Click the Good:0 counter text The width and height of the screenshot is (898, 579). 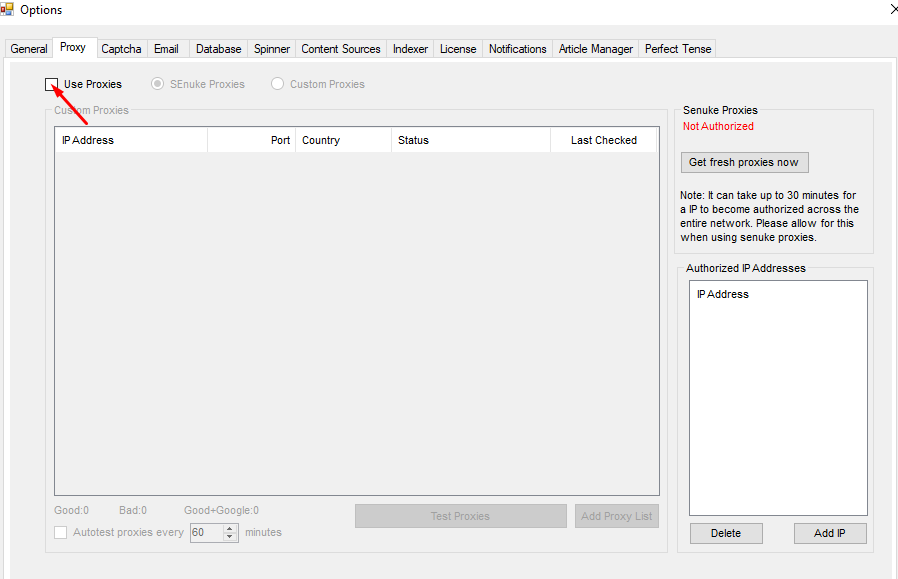point(72,510)
